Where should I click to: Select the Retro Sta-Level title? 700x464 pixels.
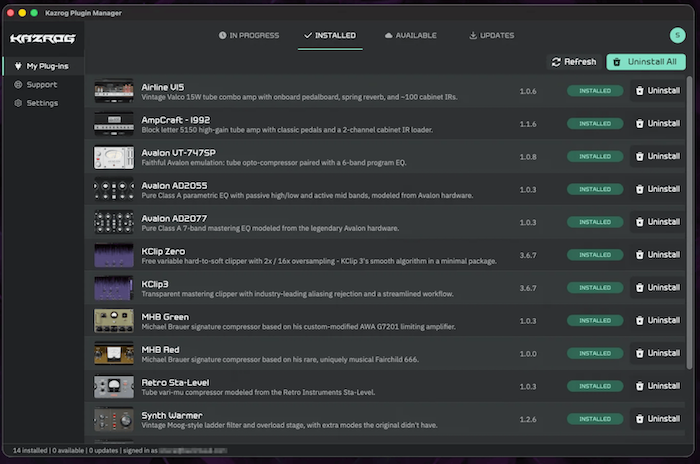175,383
